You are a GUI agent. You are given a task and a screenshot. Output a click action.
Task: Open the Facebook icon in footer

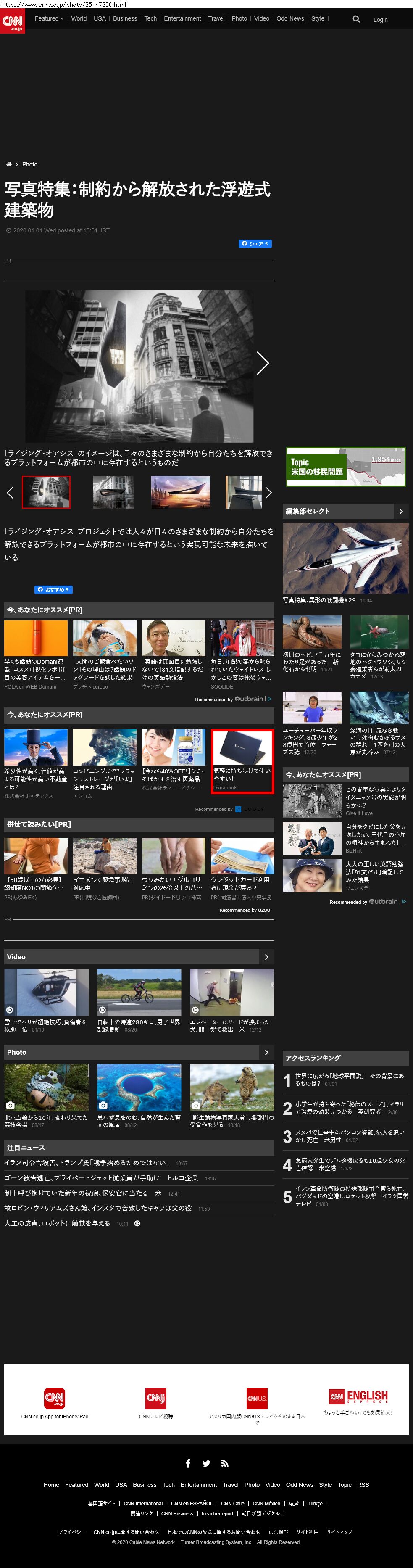(x=188, y=1463)
